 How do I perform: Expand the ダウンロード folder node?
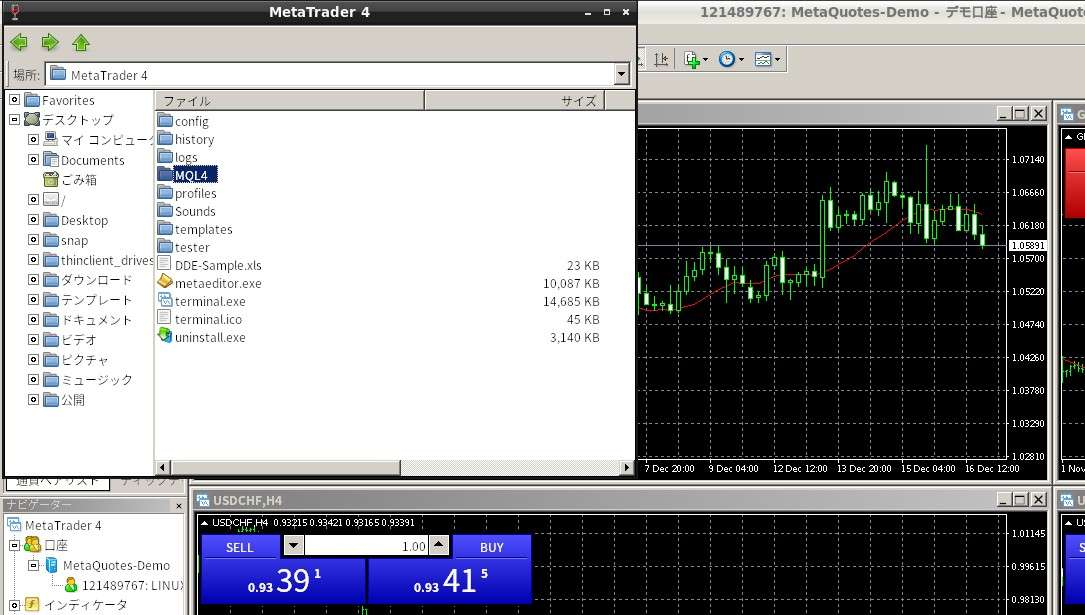33,279
